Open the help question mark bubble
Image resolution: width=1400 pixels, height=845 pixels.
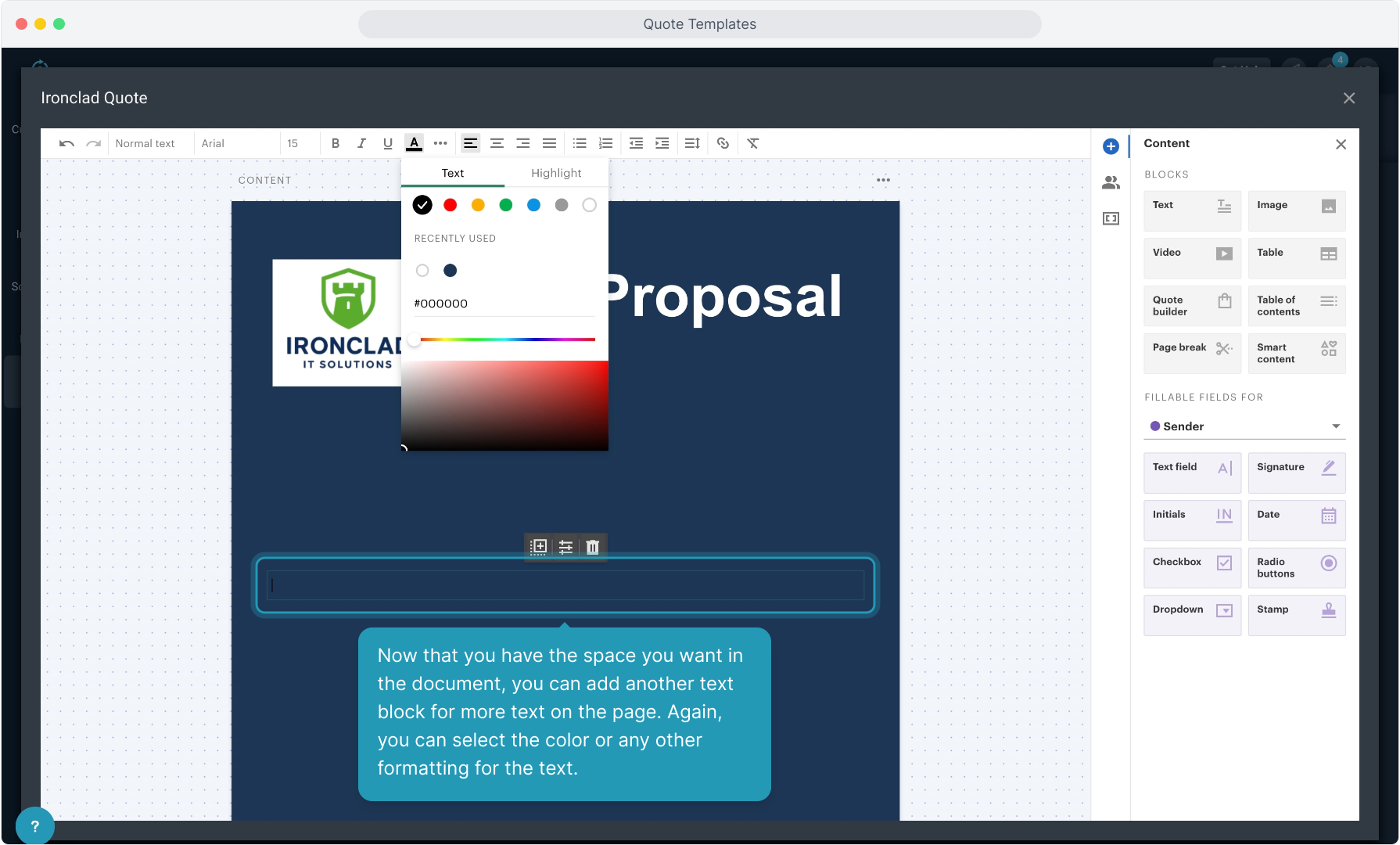point(34,825)
